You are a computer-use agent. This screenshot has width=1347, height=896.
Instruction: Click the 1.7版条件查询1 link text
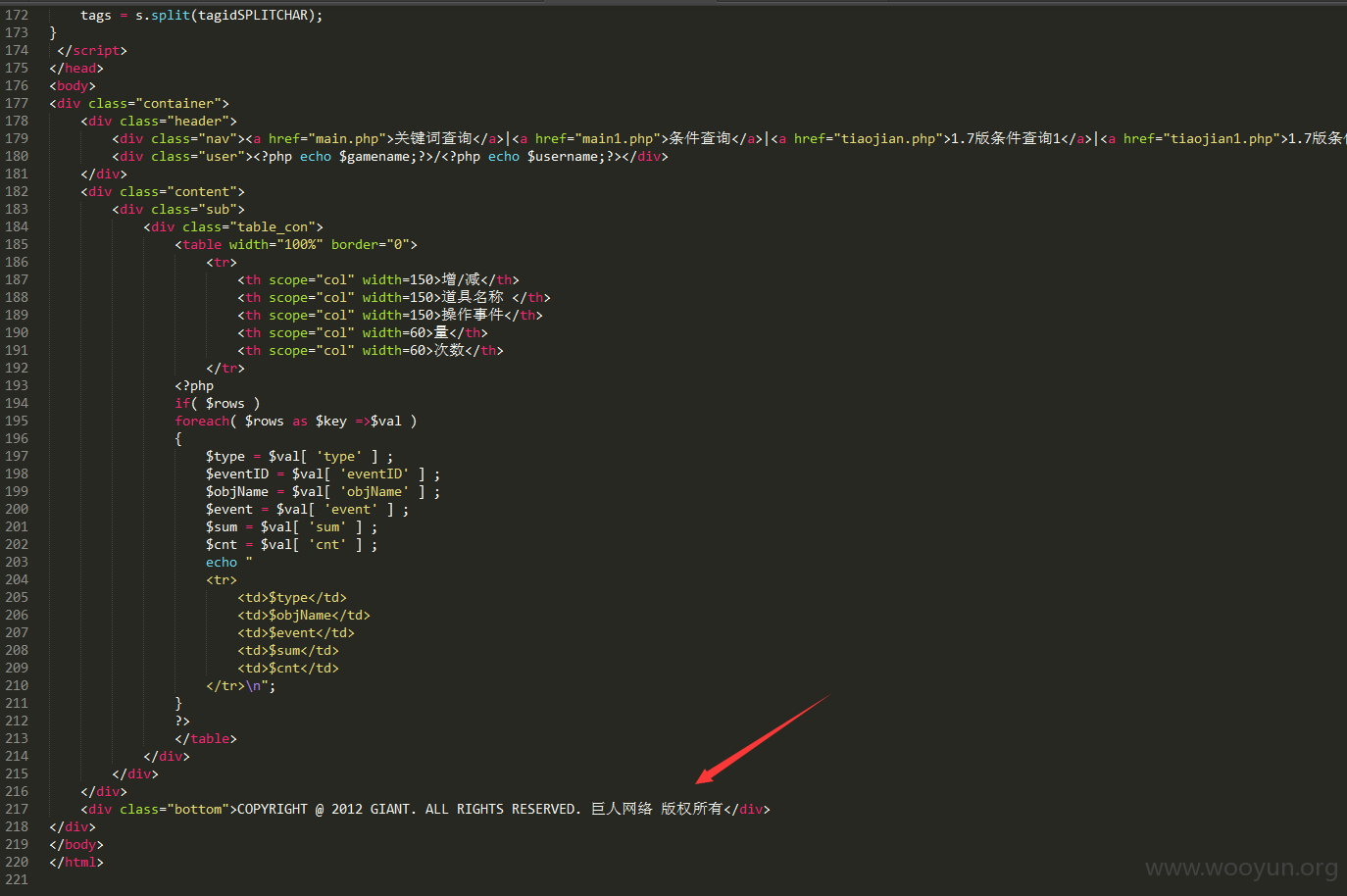click(x=1008, y=138)
